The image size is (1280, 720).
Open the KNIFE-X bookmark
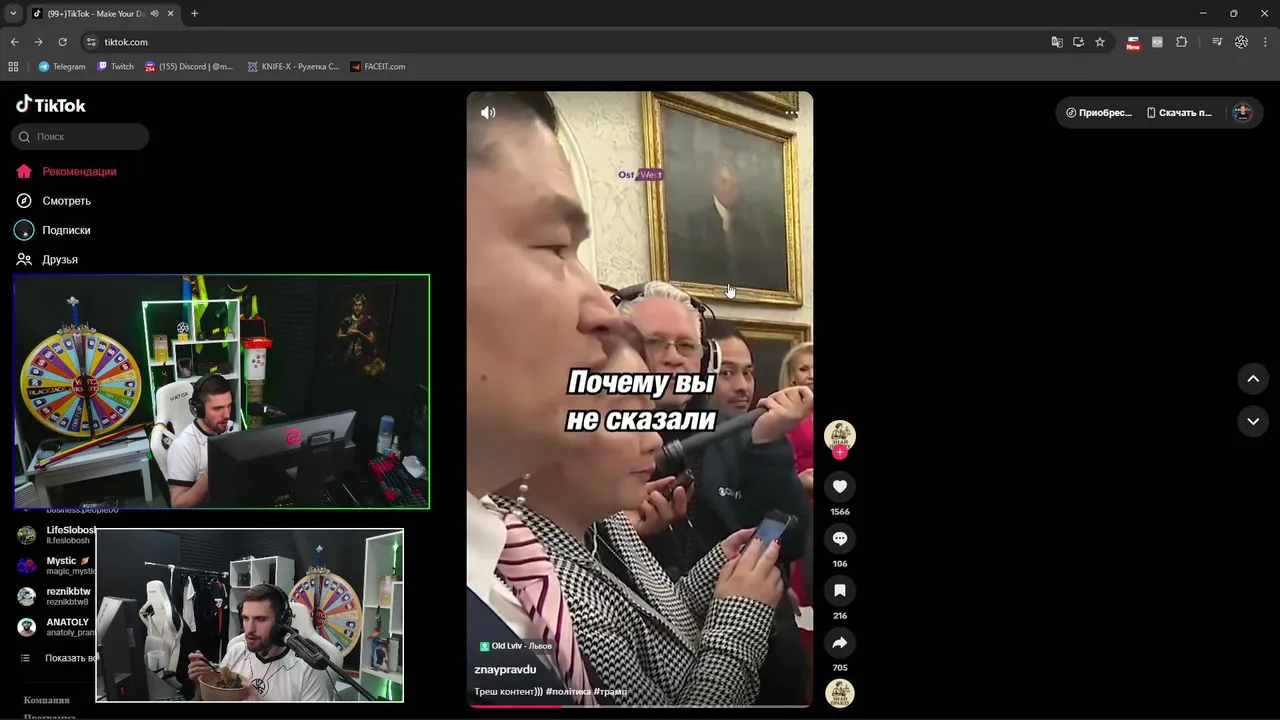[293, 67]
